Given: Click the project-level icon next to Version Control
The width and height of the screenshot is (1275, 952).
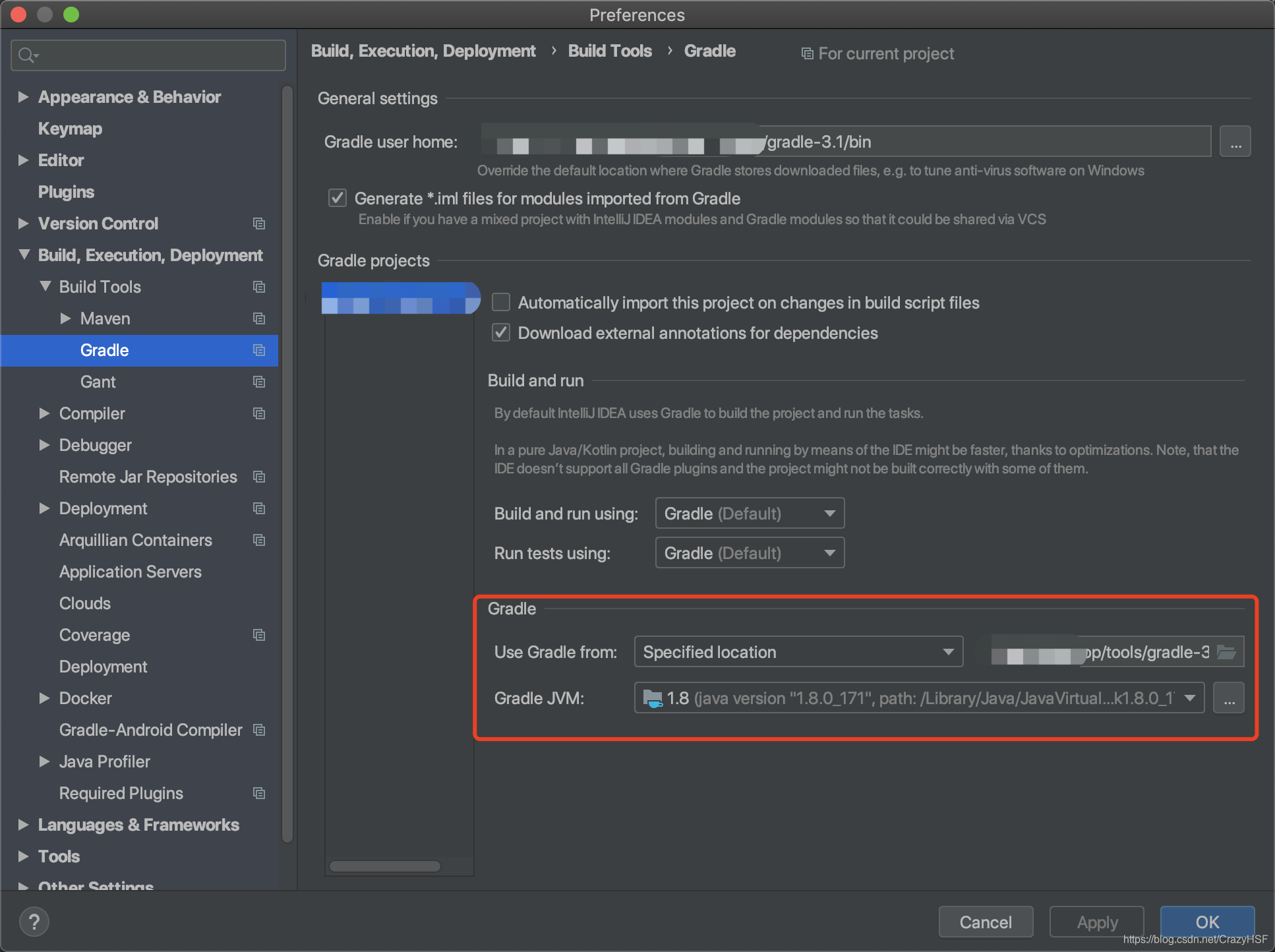Looking at the screenshot, I should pyautogui.click(x=259, y=223).
